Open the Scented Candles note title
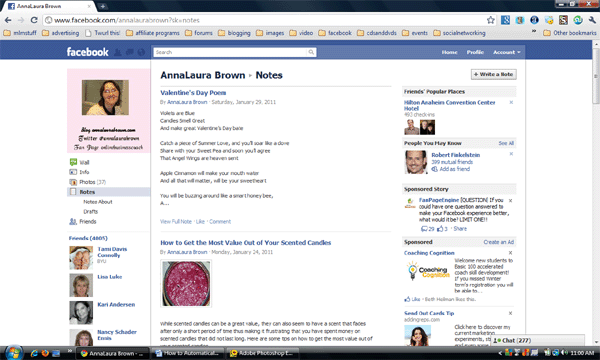 point(246,243)
